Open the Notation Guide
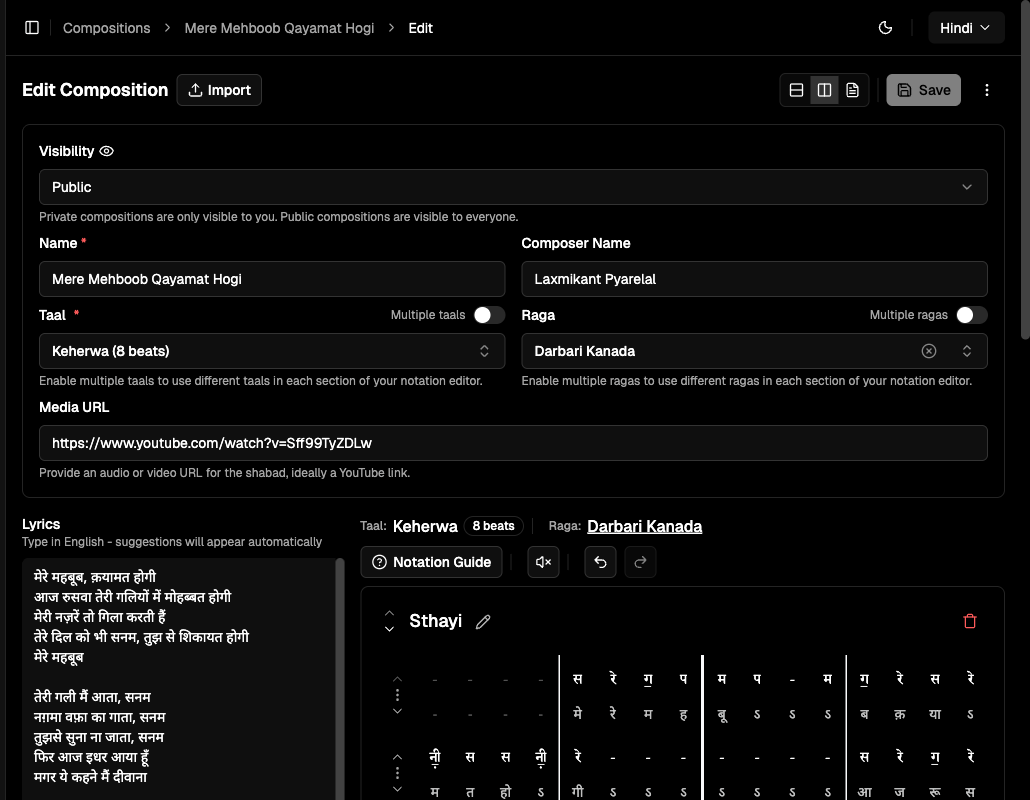1030x800 pixels. [x=431, y=561]
